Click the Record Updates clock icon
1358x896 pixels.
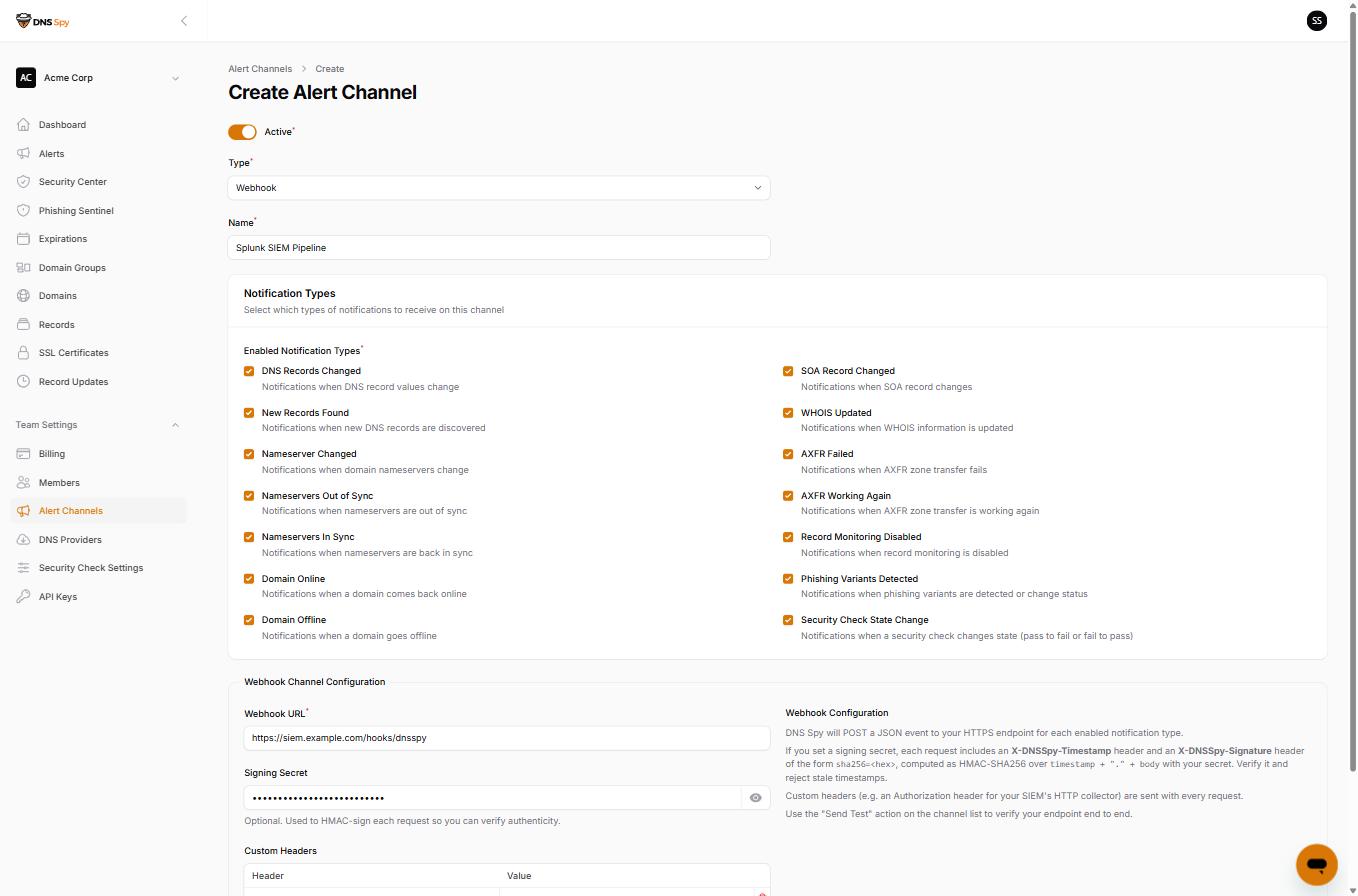(24, 382)
